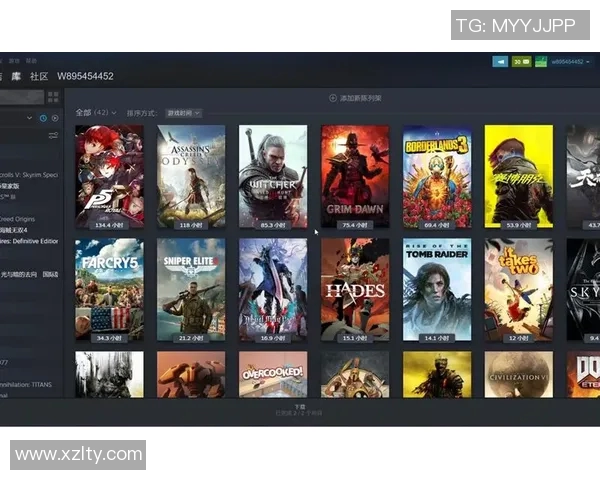Click the blue announcements megaphone icon

pos(501,61)
